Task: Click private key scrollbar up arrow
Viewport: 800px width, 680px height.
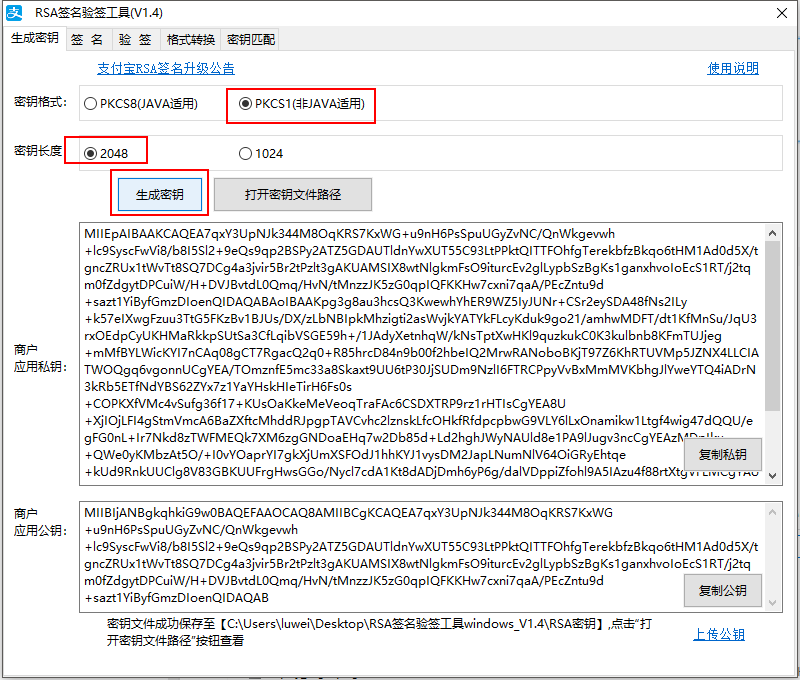Action: pos(772,233)
